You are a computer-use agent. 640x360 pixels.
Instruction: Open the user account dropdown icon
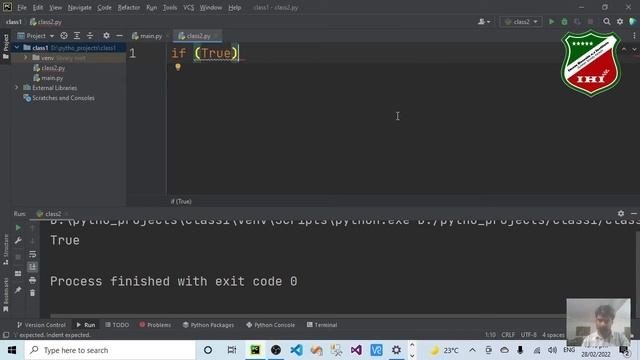pos(484,22)
